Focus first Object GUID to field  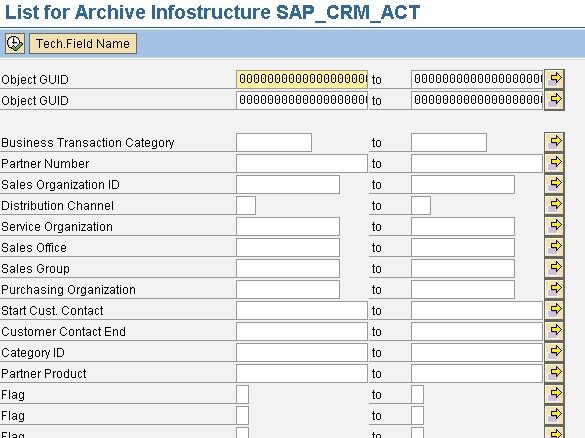[x=477, y=79]
